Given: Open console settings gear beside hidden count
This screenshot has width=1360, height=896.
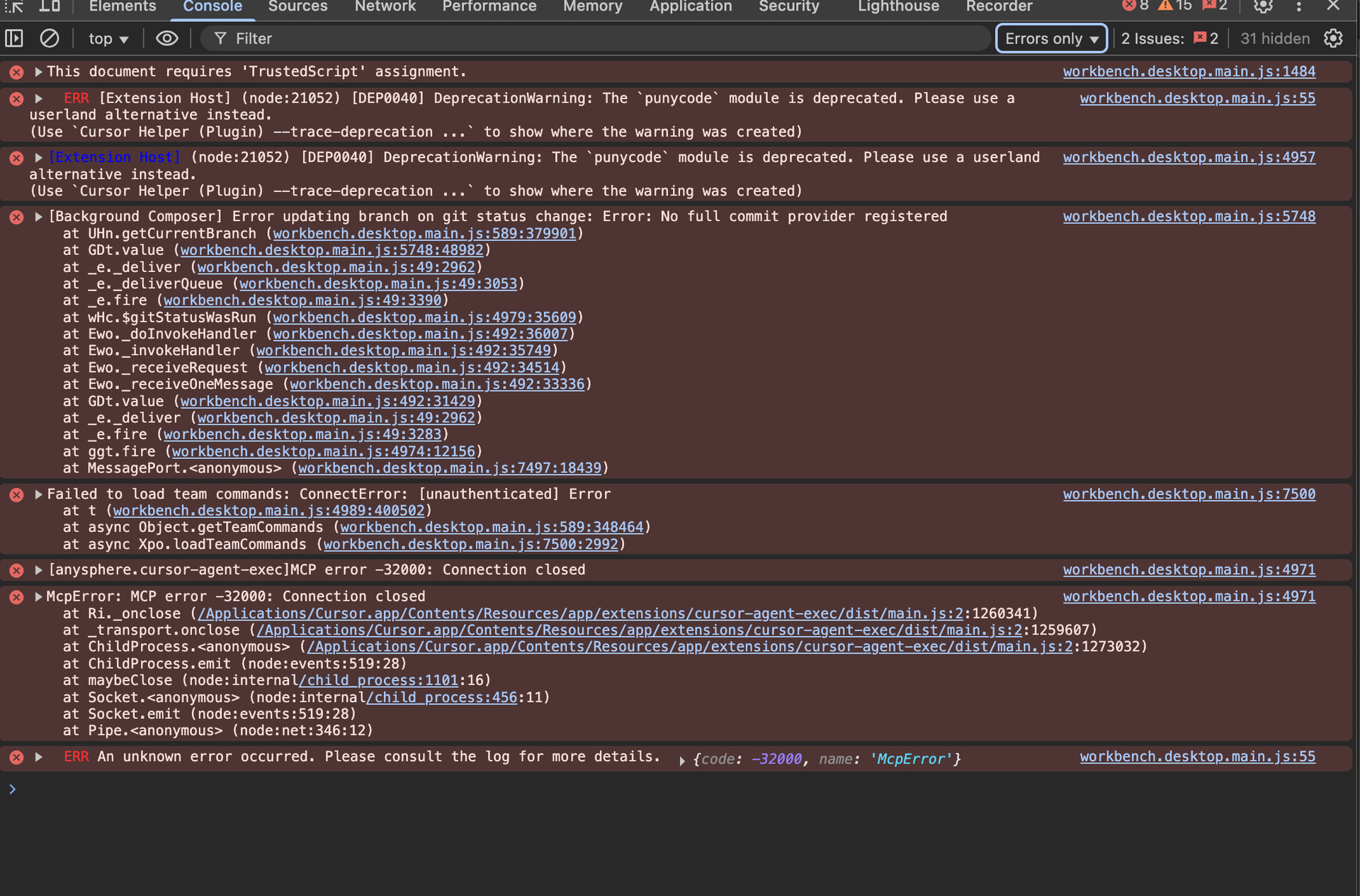Looking at the screenshot, I should [1333, 38].
